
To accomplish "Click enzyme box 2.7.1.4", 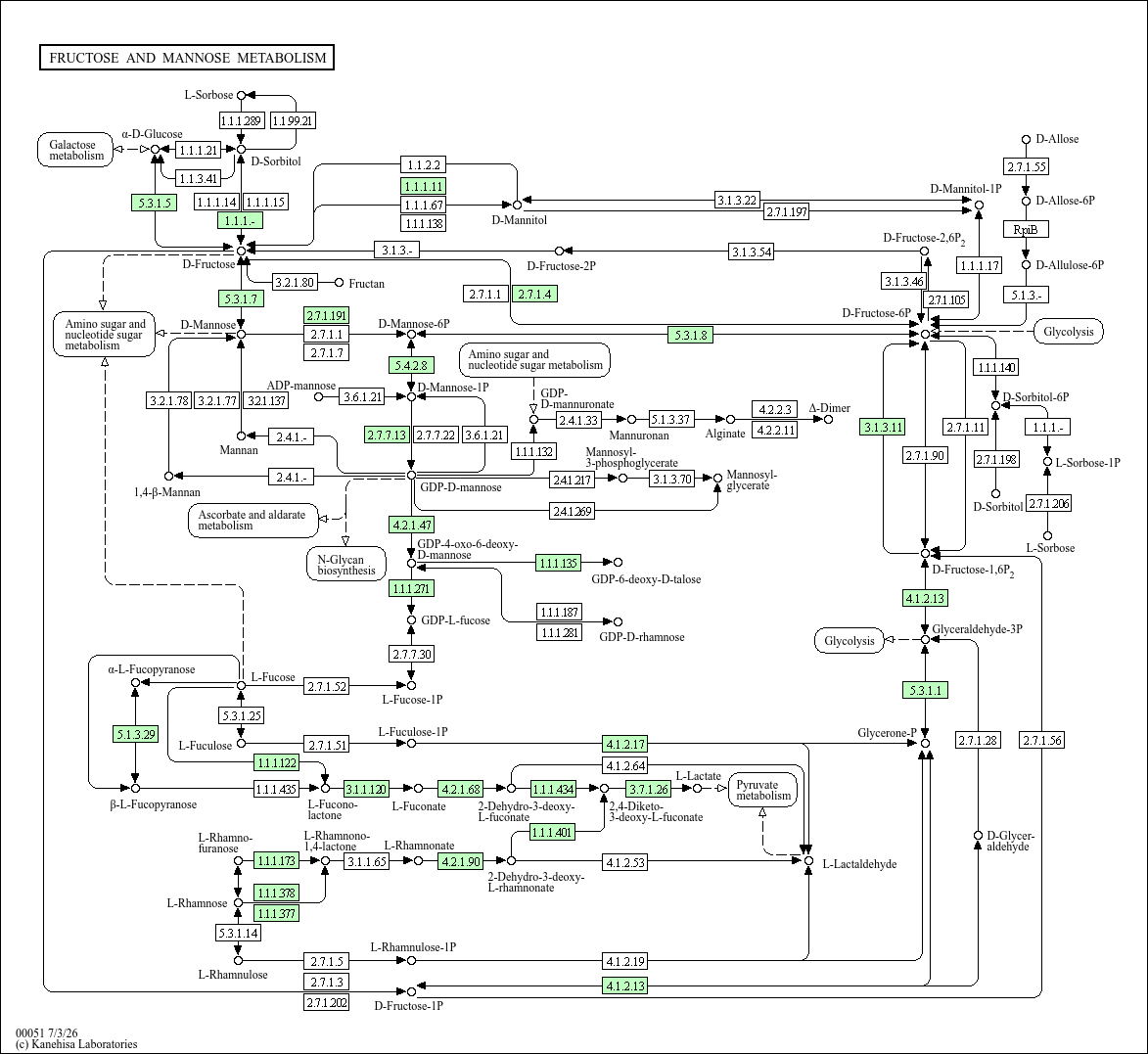I will [534, 295].
